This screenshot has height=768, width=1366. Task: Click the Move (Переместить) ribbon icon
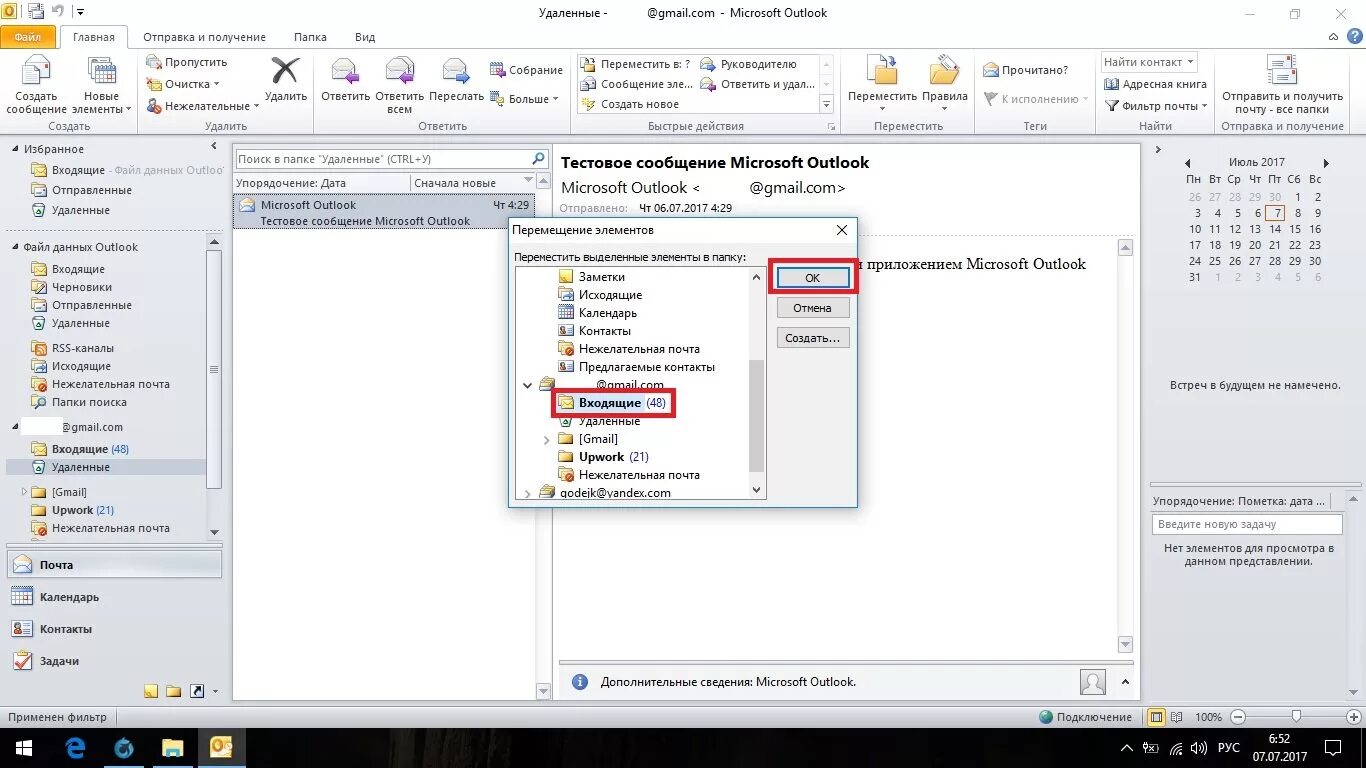point(882,71)
